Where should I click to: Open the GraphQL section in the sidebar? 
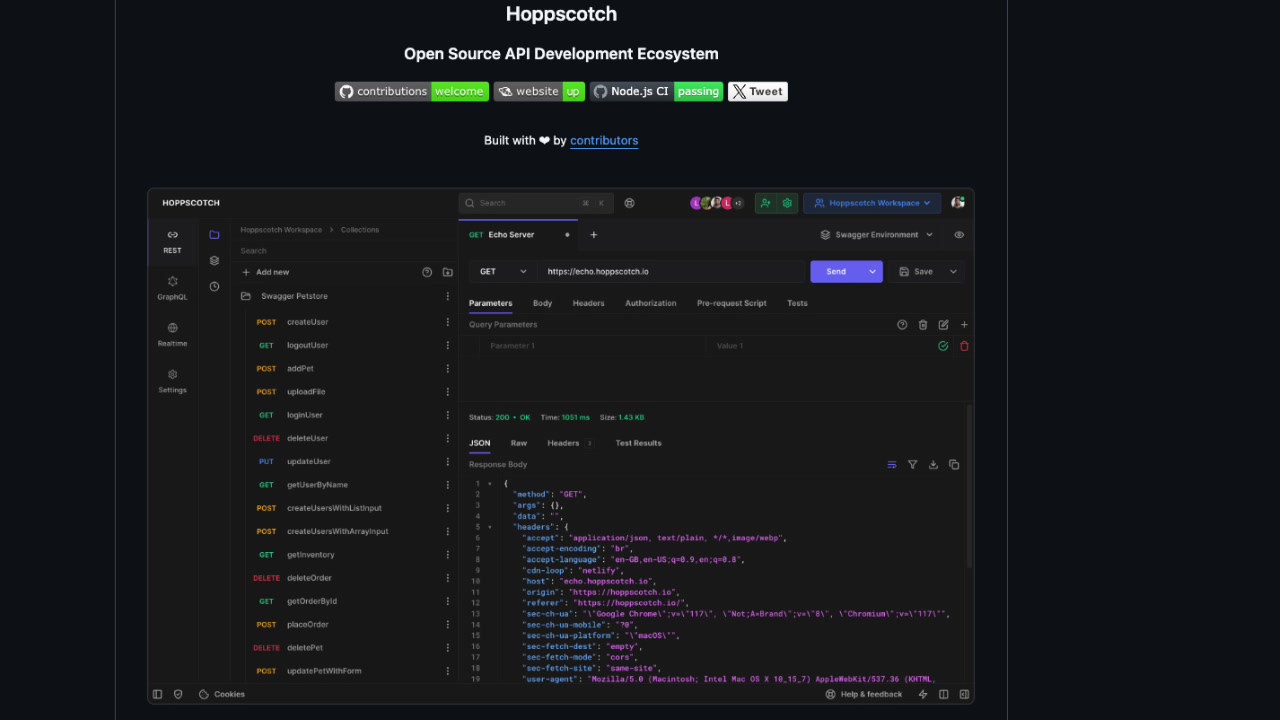tap(172, 288)
